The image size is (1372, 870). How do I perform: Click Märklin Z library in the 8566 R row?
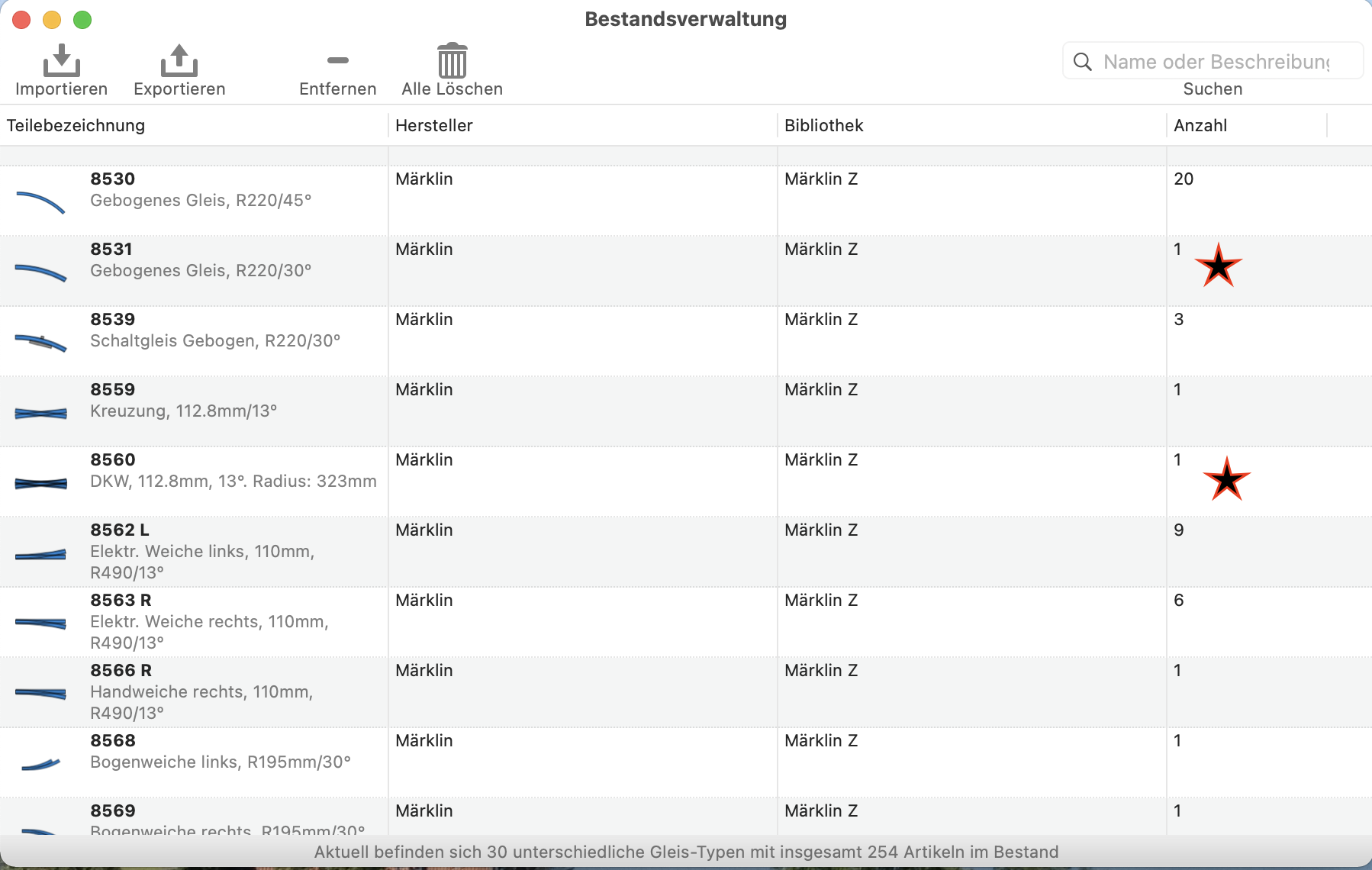pyautogui.click(x=821, y=671)
